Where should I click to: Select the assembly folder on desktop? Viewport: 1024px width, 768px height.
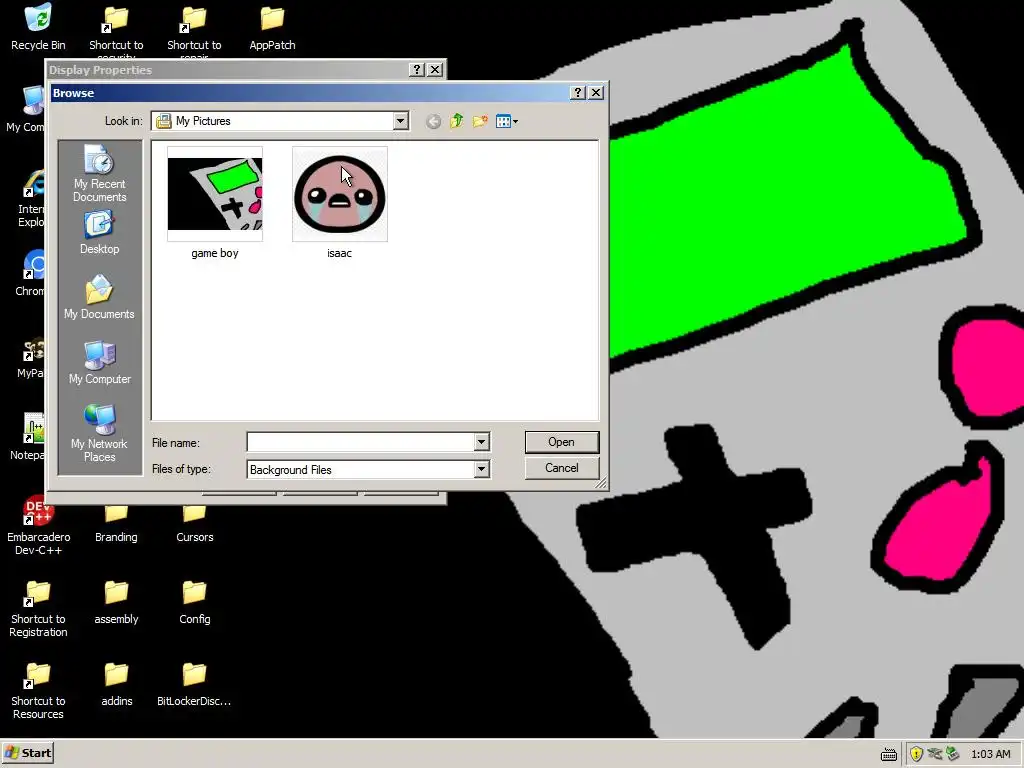(x=116, y=602)
